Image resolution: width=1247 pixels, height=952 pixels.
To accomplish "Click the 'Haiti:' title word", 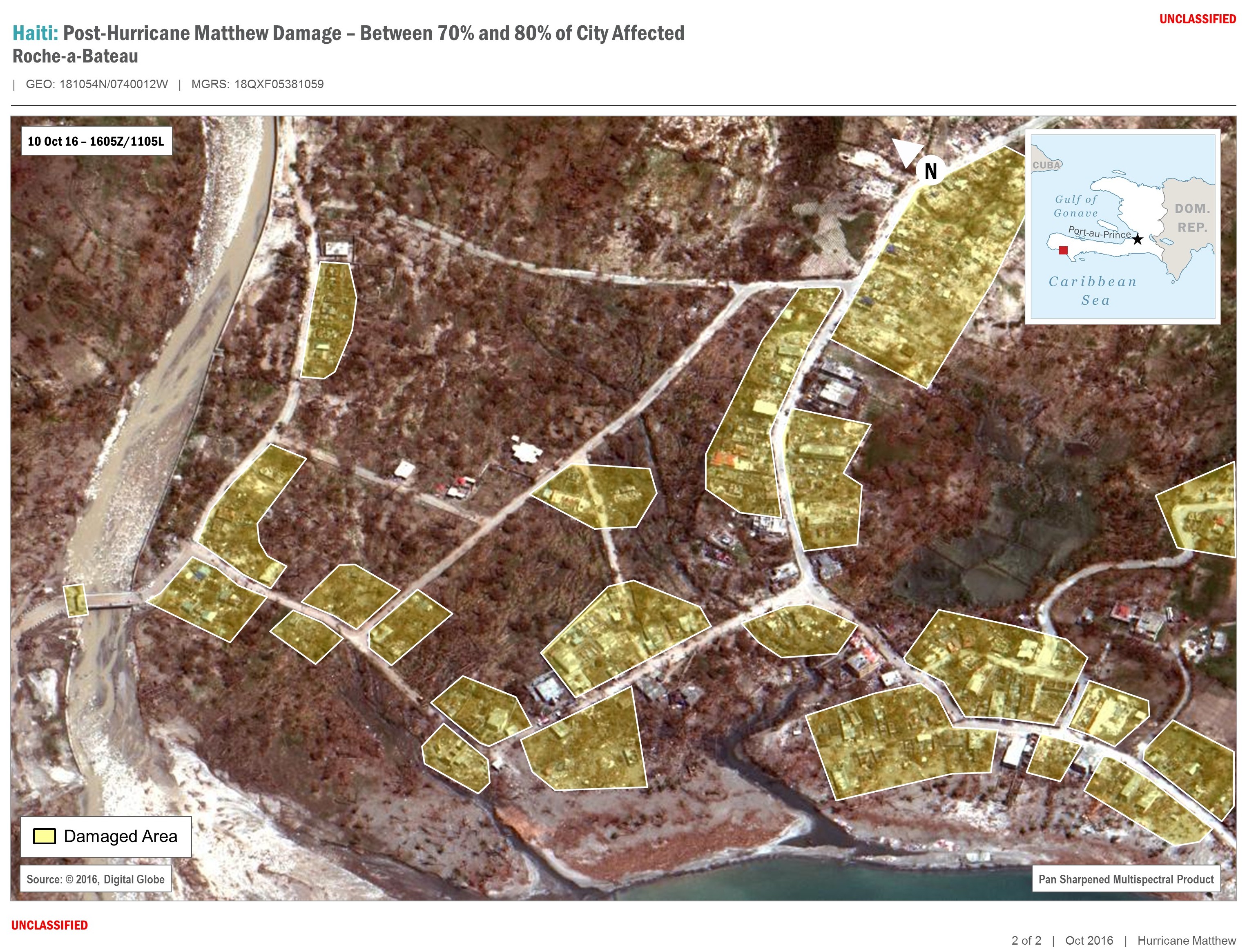I will click(35, 33).
